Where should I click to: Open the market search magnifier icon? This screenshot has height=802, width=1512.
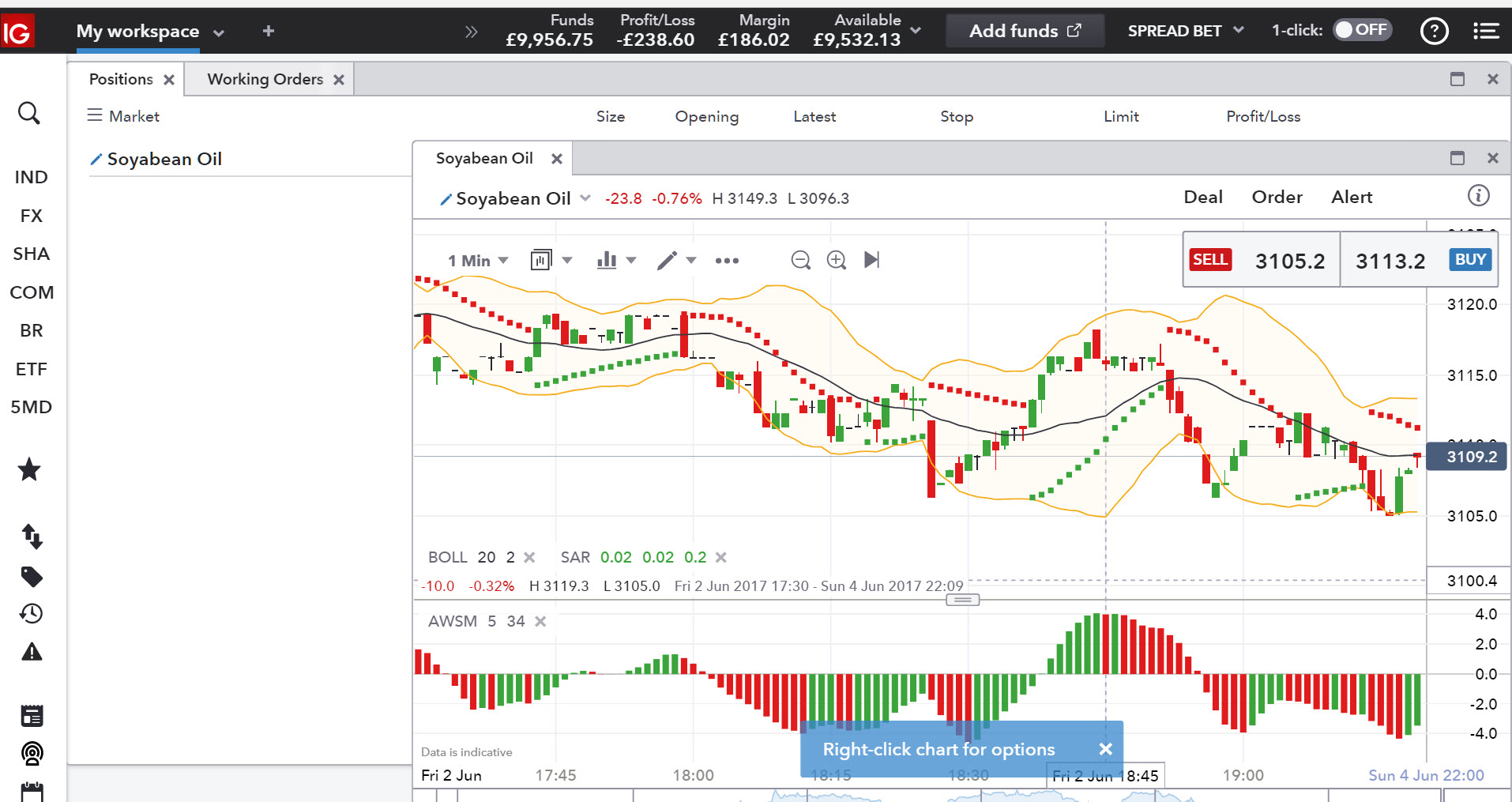29,113
